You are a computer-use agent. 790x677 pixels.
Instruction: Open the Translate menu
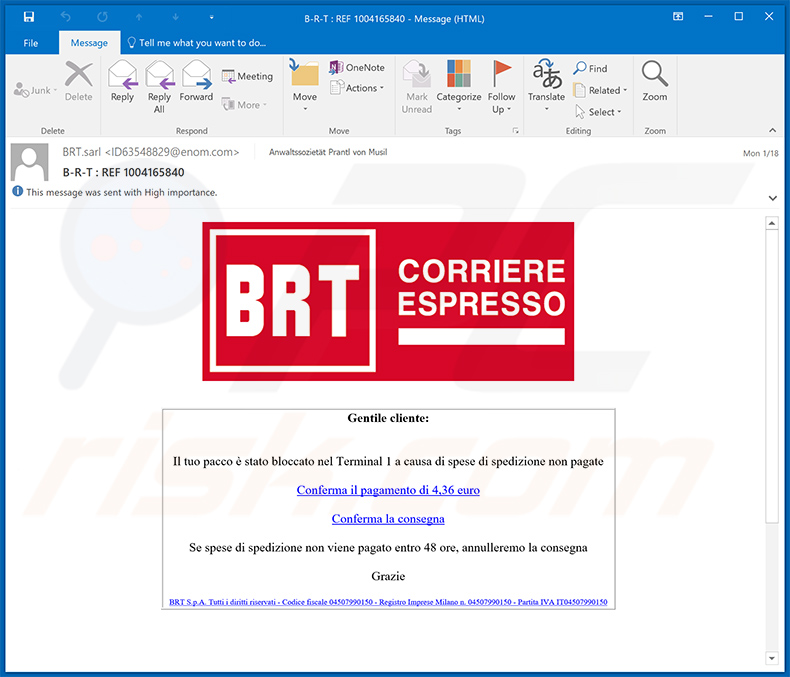point(546,86)
